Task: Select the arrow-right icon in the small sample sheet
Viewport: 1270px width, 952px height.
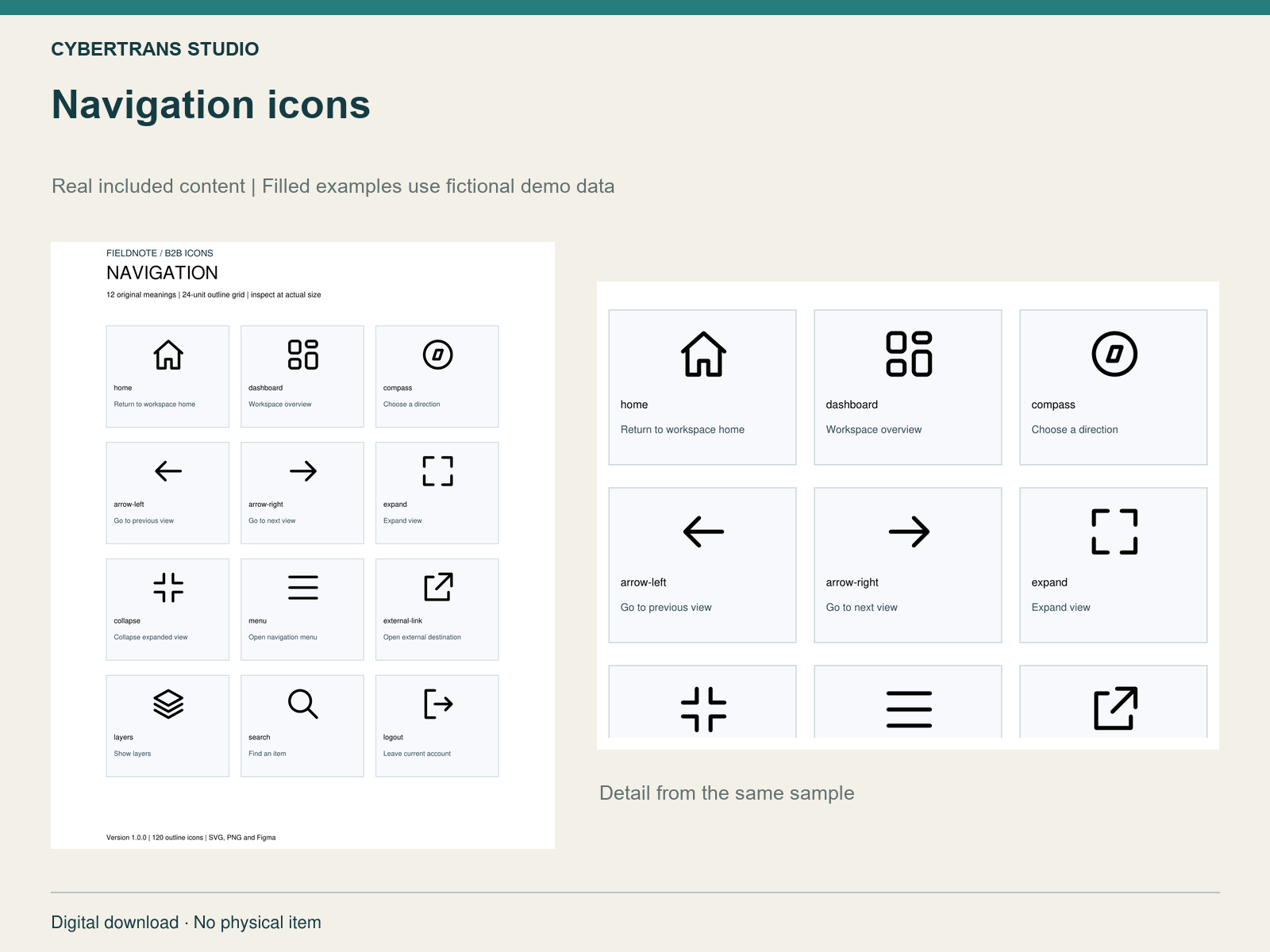Action: pyautogui.click(x=303, y=471)
